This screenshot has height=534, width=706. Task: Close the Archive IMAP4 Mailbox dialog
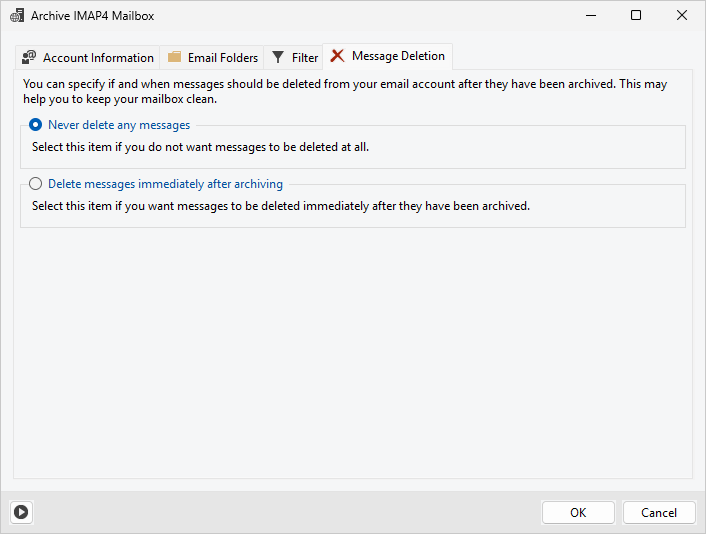(x=682, y=16)
